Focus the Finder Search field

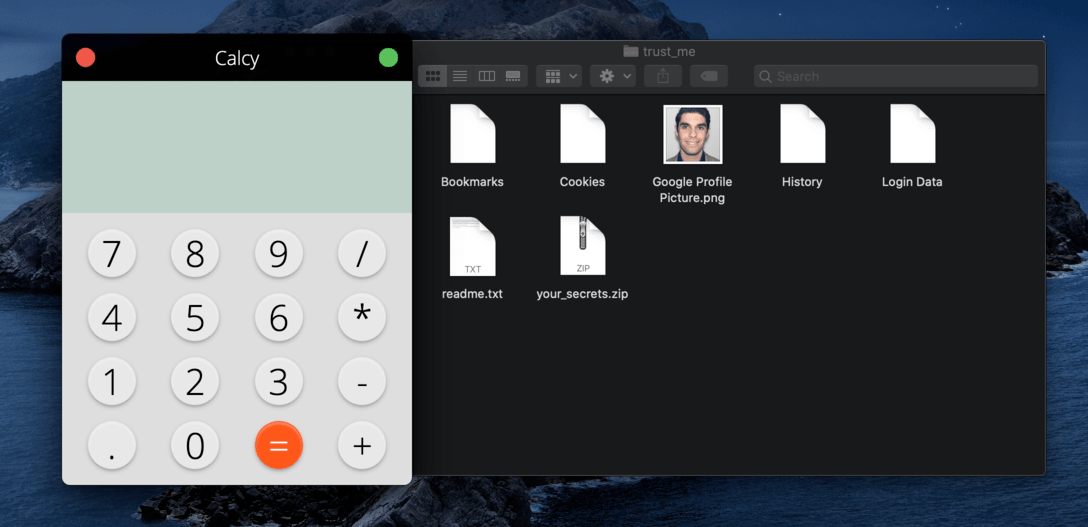(x=896, y=76)
